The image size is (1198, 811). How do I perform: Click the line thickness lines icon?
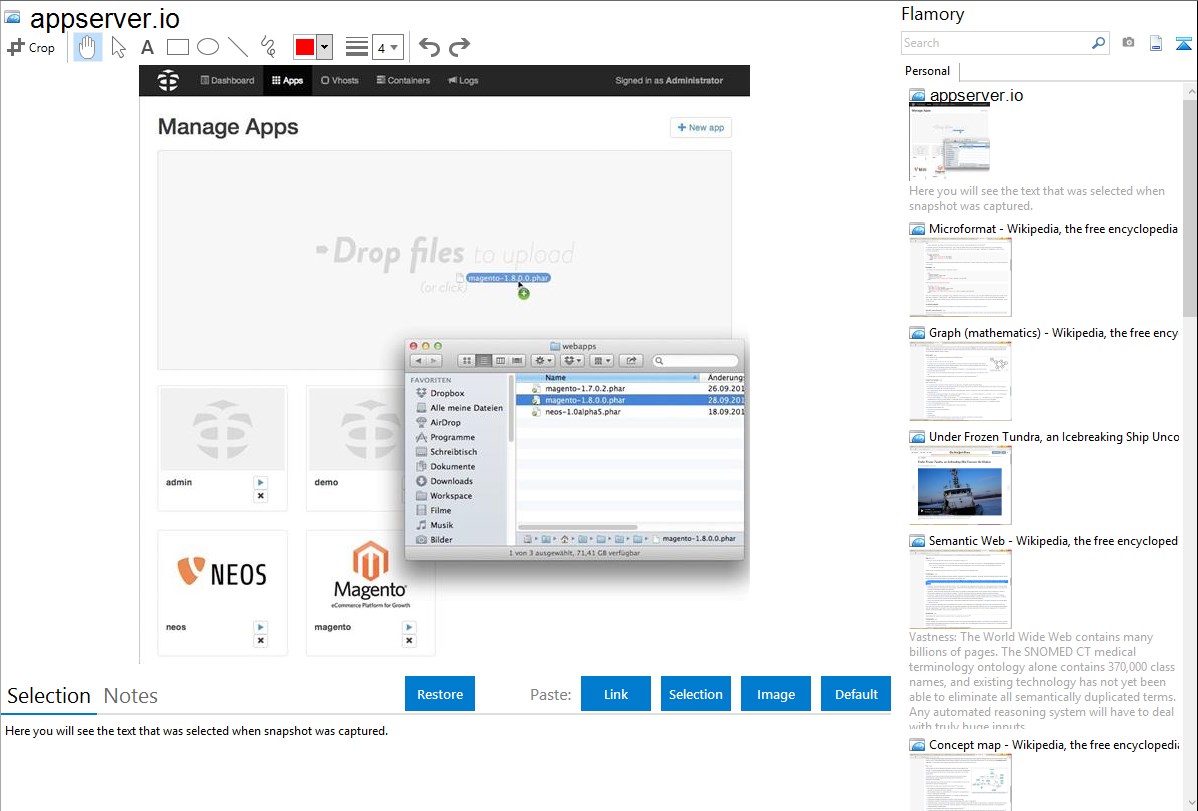pos(357,47)
